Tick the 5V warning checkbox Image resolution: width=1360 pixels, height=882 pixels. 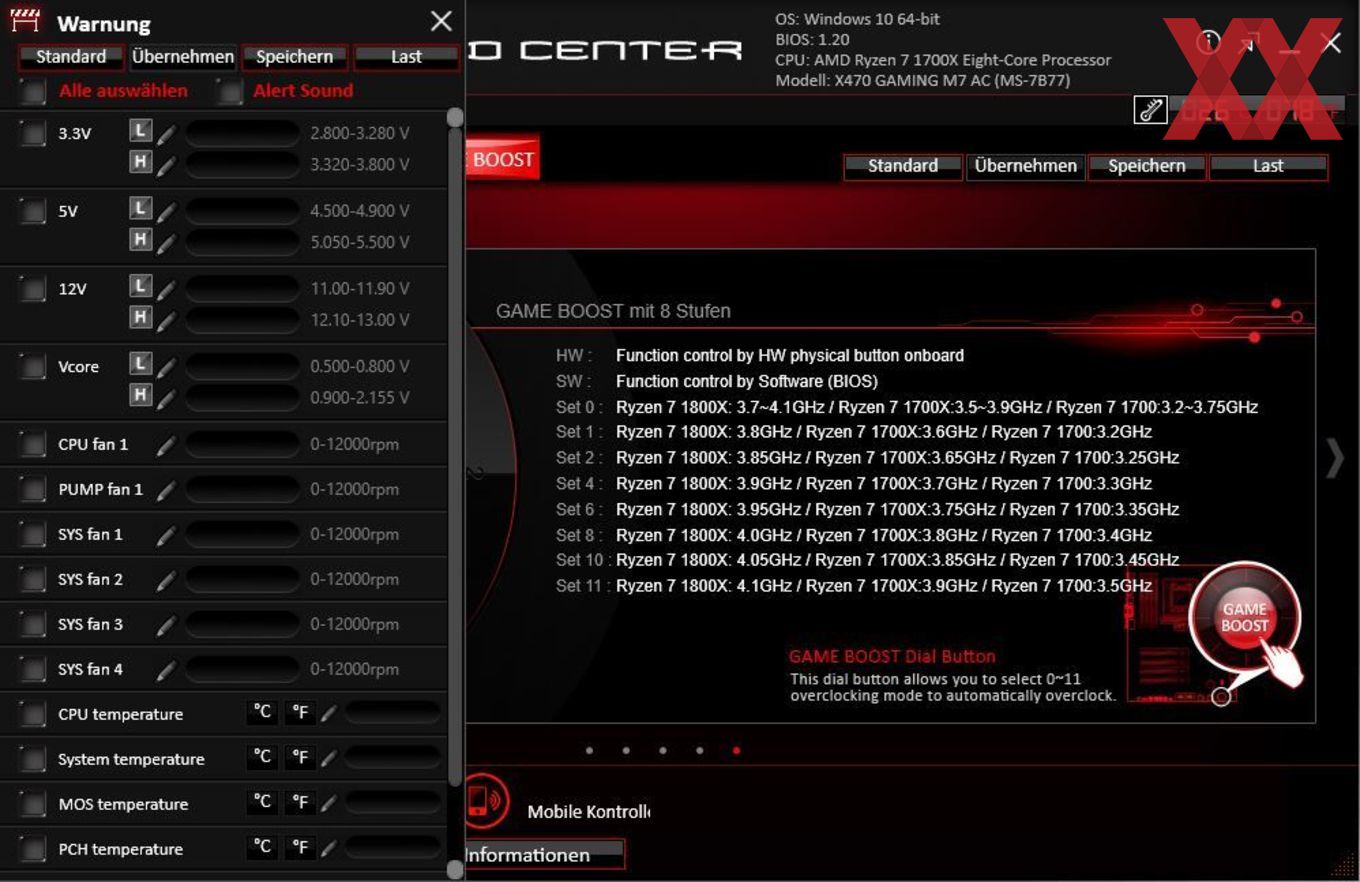(33, 210)
